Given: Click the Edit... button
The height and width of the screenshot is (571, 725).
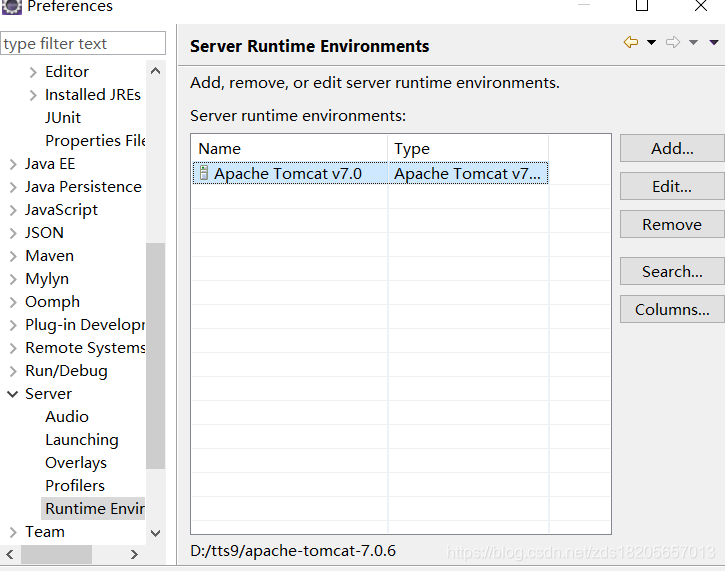Looking at the screenshot, I should coord(672,186).
